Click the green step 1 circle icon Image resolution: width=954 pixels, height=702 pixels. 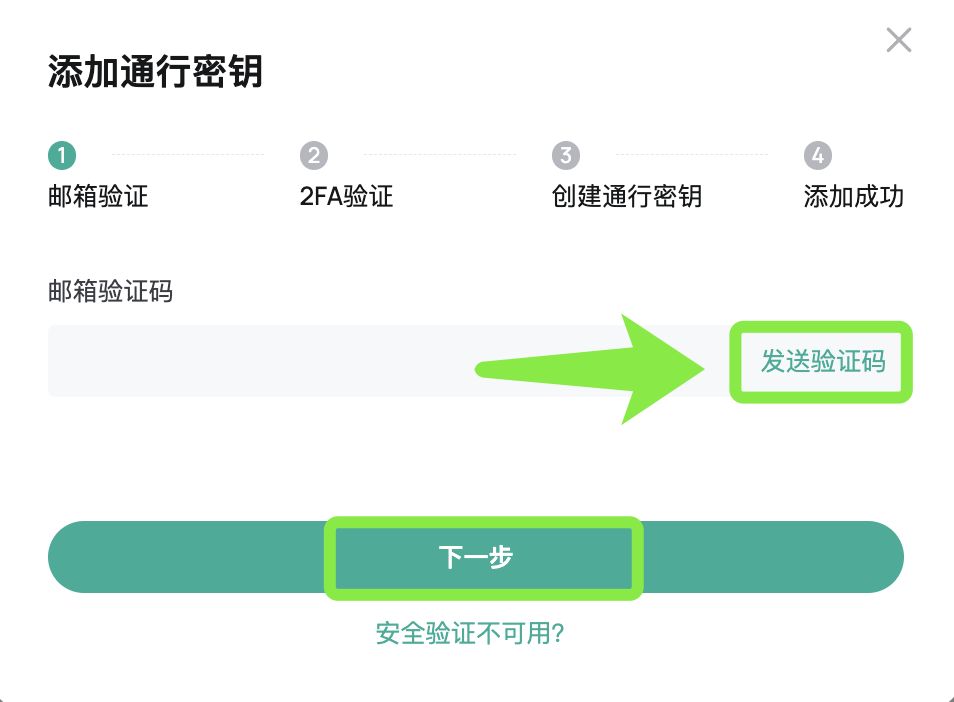(62, 156)
